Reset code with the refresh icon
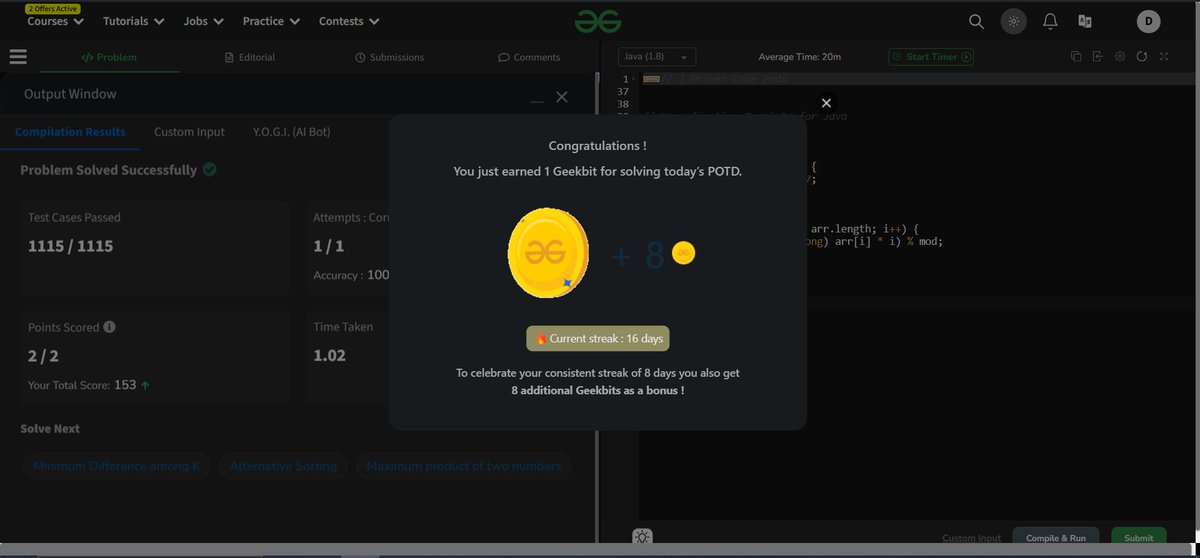1200x558 pixels. pos(1141,57)
